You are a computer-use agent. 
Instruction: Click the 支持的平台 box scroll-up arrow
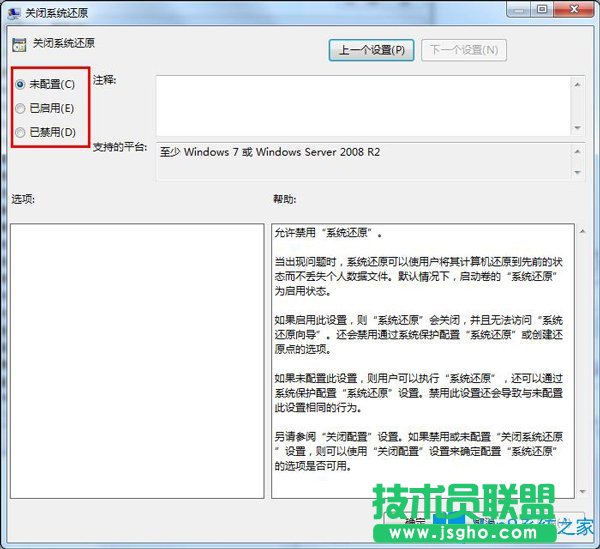[x=577, y=152]
